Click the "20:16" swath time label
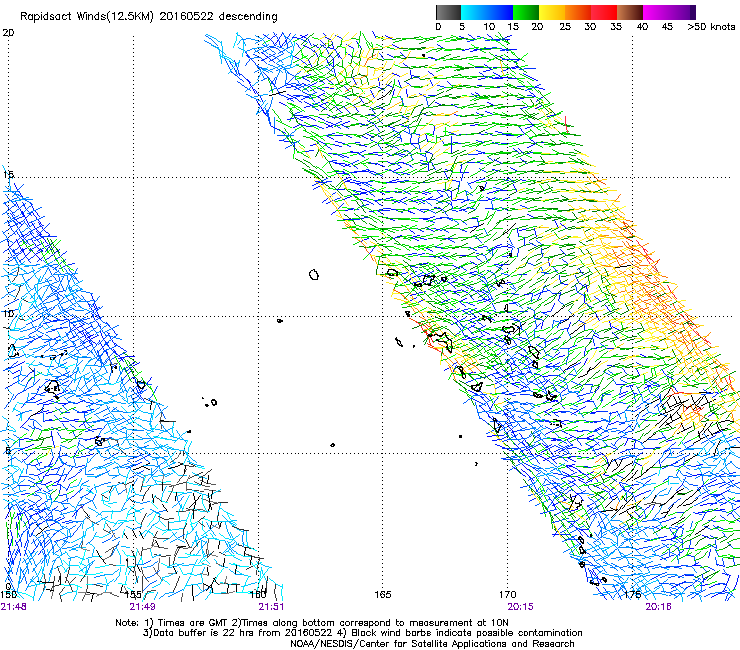The height and width of the screenshot is (650, 740). click(x=658, y=607)
